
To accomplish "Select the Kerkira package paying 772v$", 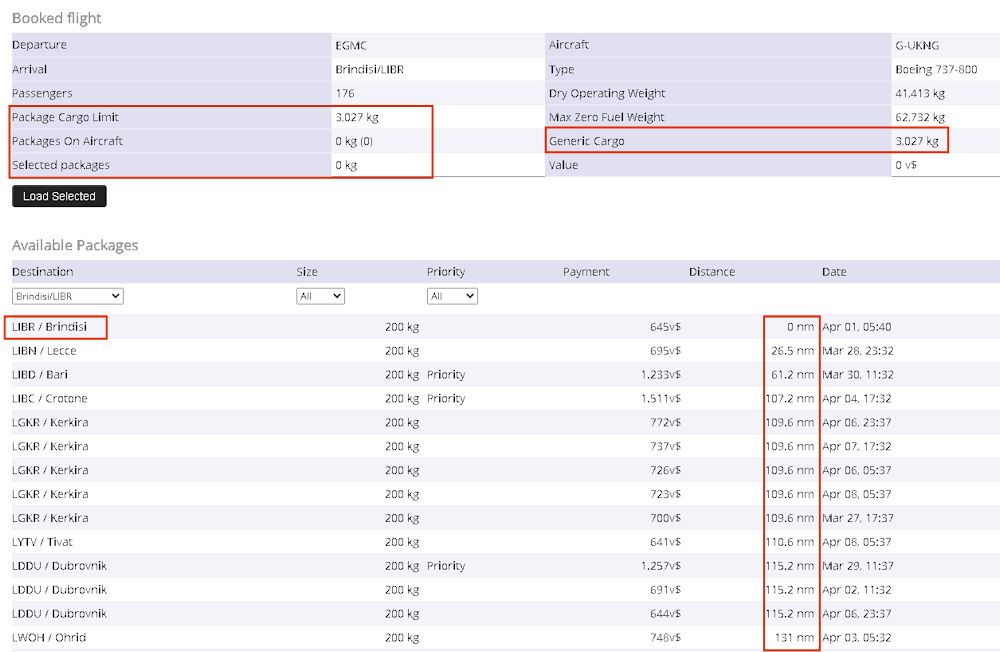I will [x=50, y=423].
